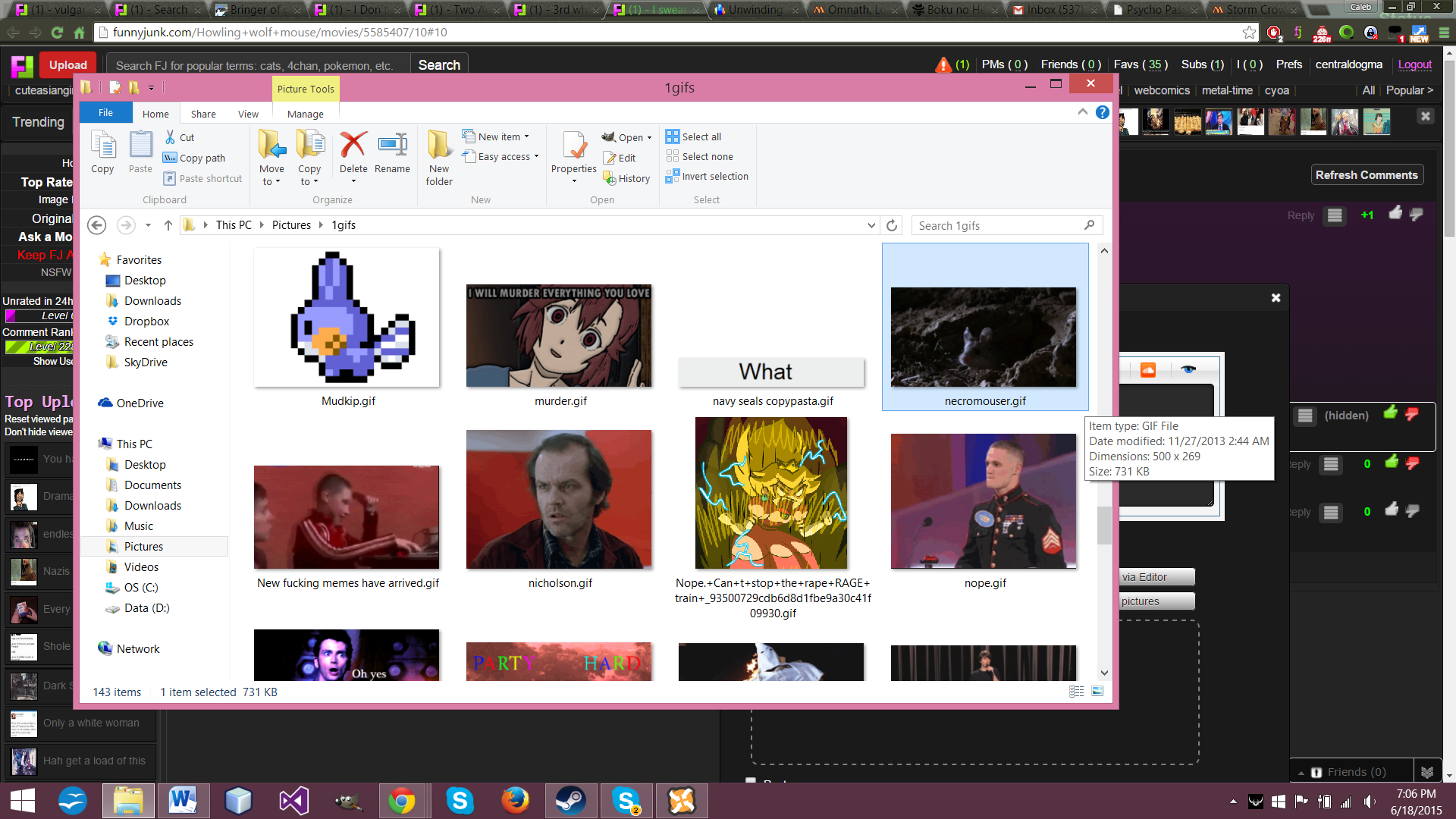The width and height of the screenshot is (1456, 819).
Task: Click the file list vertical scrollbar thumb
Action: [x=1104, y=525]
